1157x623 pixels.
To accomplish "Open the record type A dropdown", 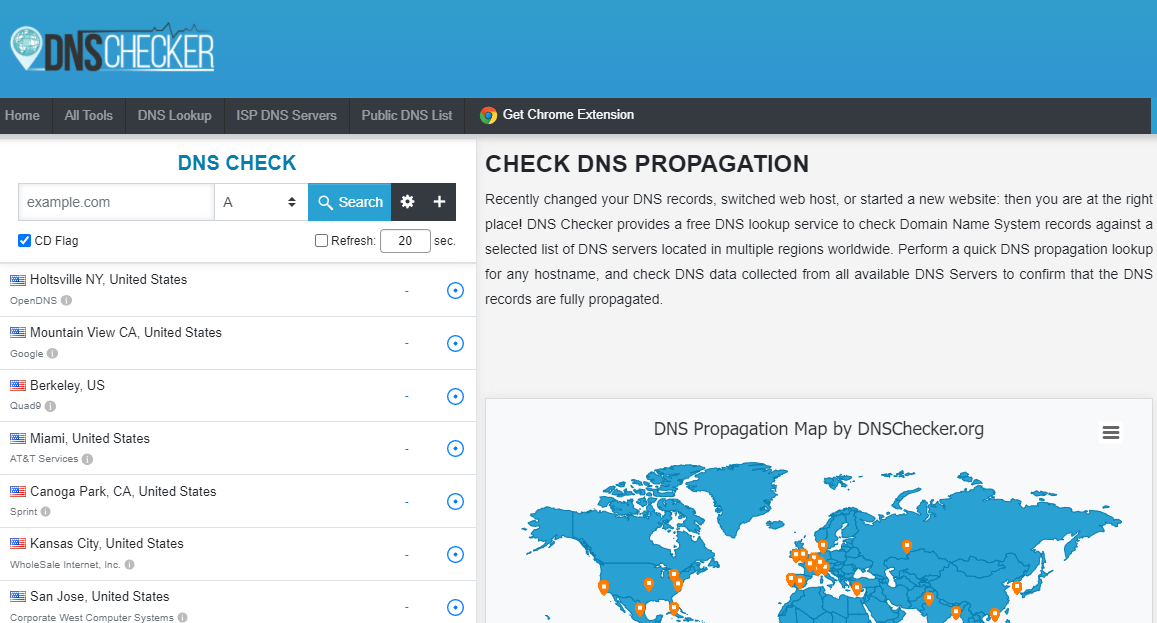I will pos(260,202).
